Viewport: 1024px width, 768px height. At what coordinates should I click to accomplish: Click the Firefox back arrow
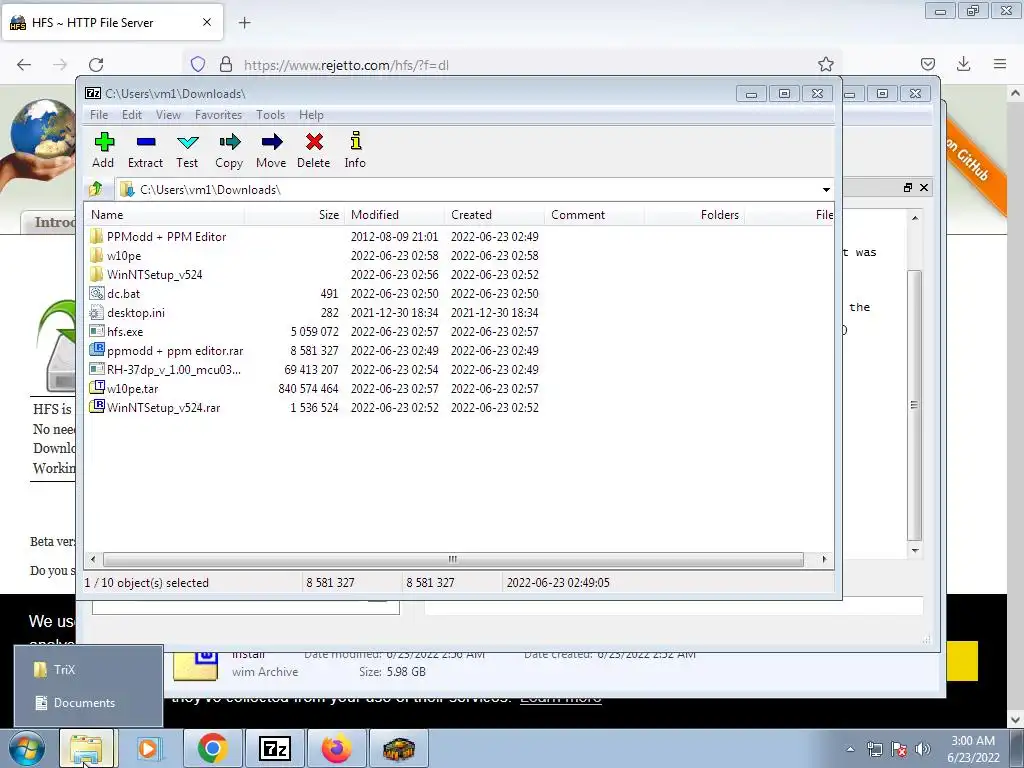point(24,64)
